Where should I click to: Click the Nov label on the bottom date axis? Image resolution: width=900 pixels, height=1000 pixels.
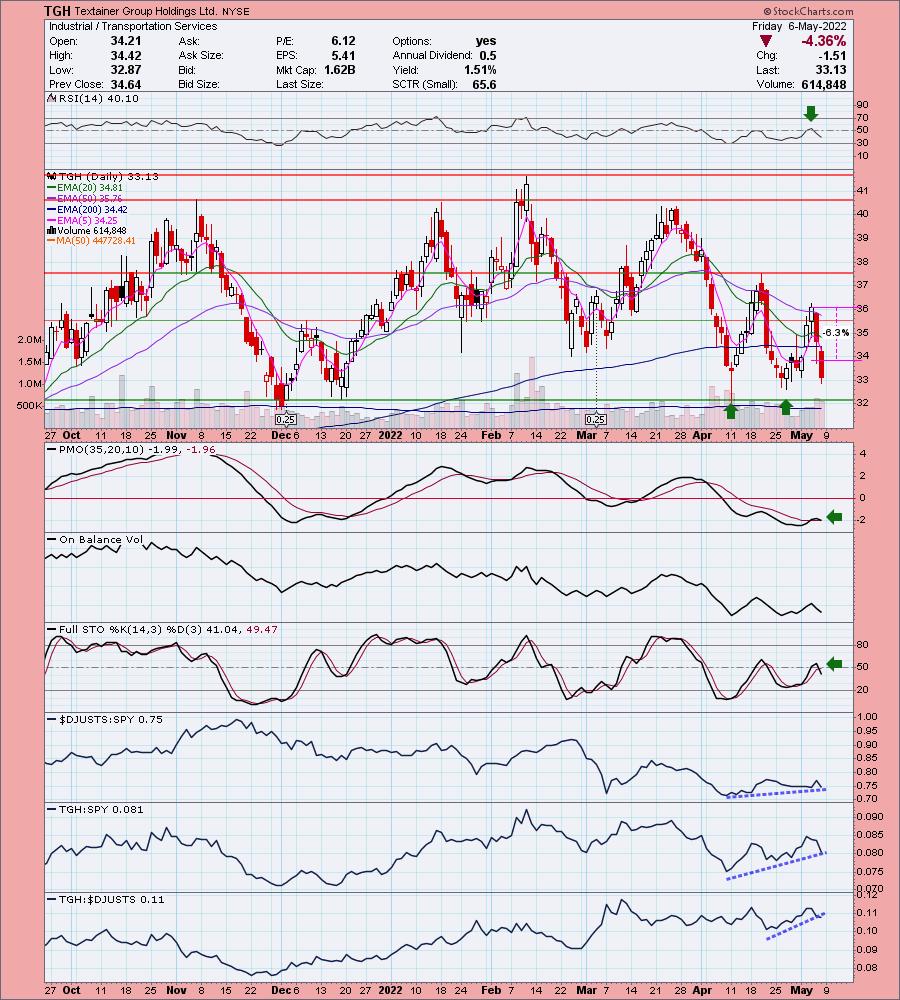[x=176, y=990]
